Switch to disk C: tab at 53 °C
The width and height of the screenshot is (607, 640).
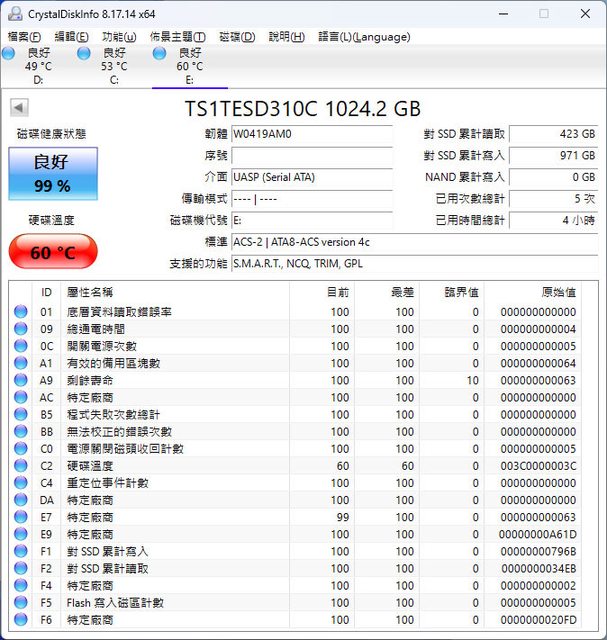coord(114,66)
